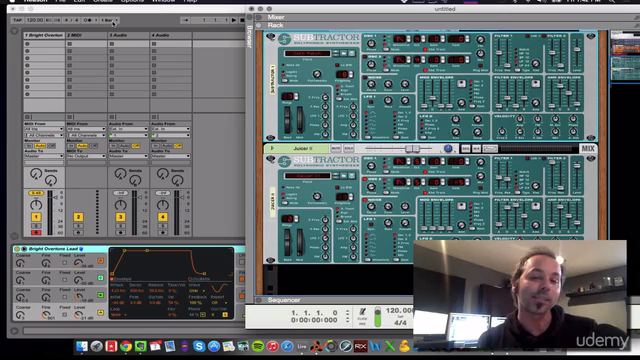Click browse patch folder icon on top Subtractor

[344, 53]
